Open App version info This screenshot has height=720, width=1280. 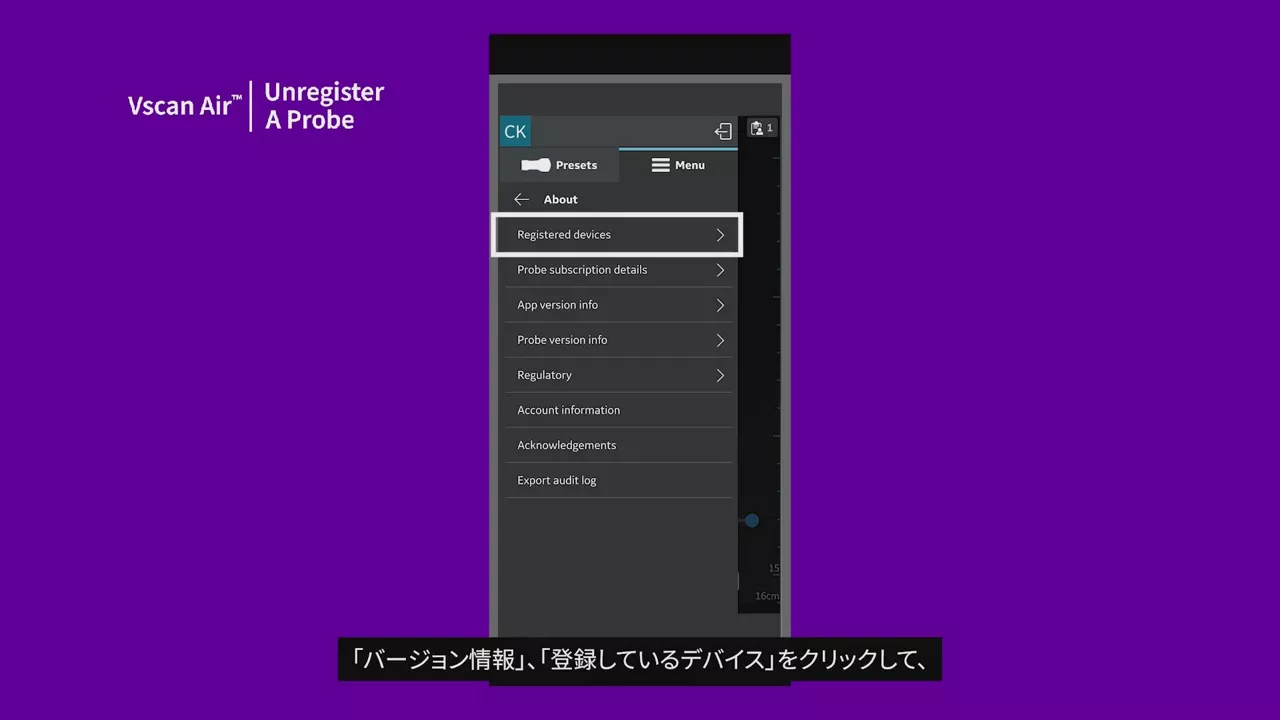coord(619,305)
